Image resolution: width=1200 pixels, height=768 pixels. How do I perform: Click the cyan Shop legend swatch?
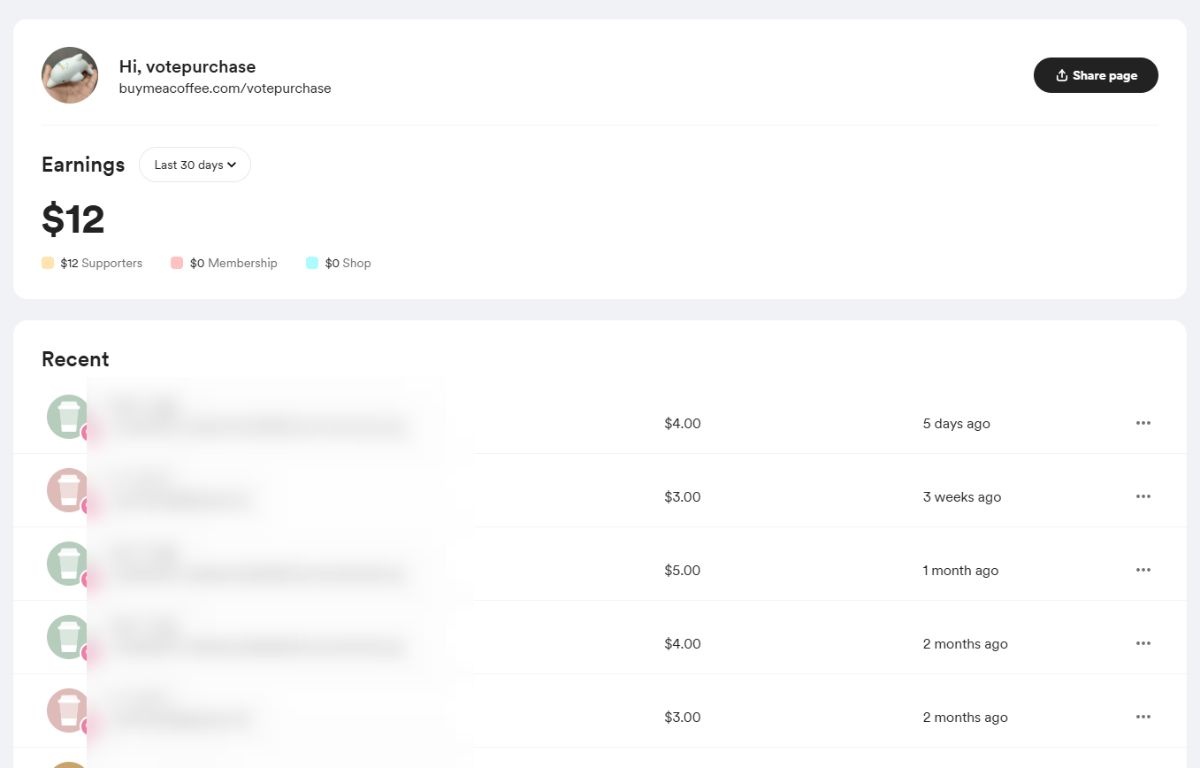(312, 263)
